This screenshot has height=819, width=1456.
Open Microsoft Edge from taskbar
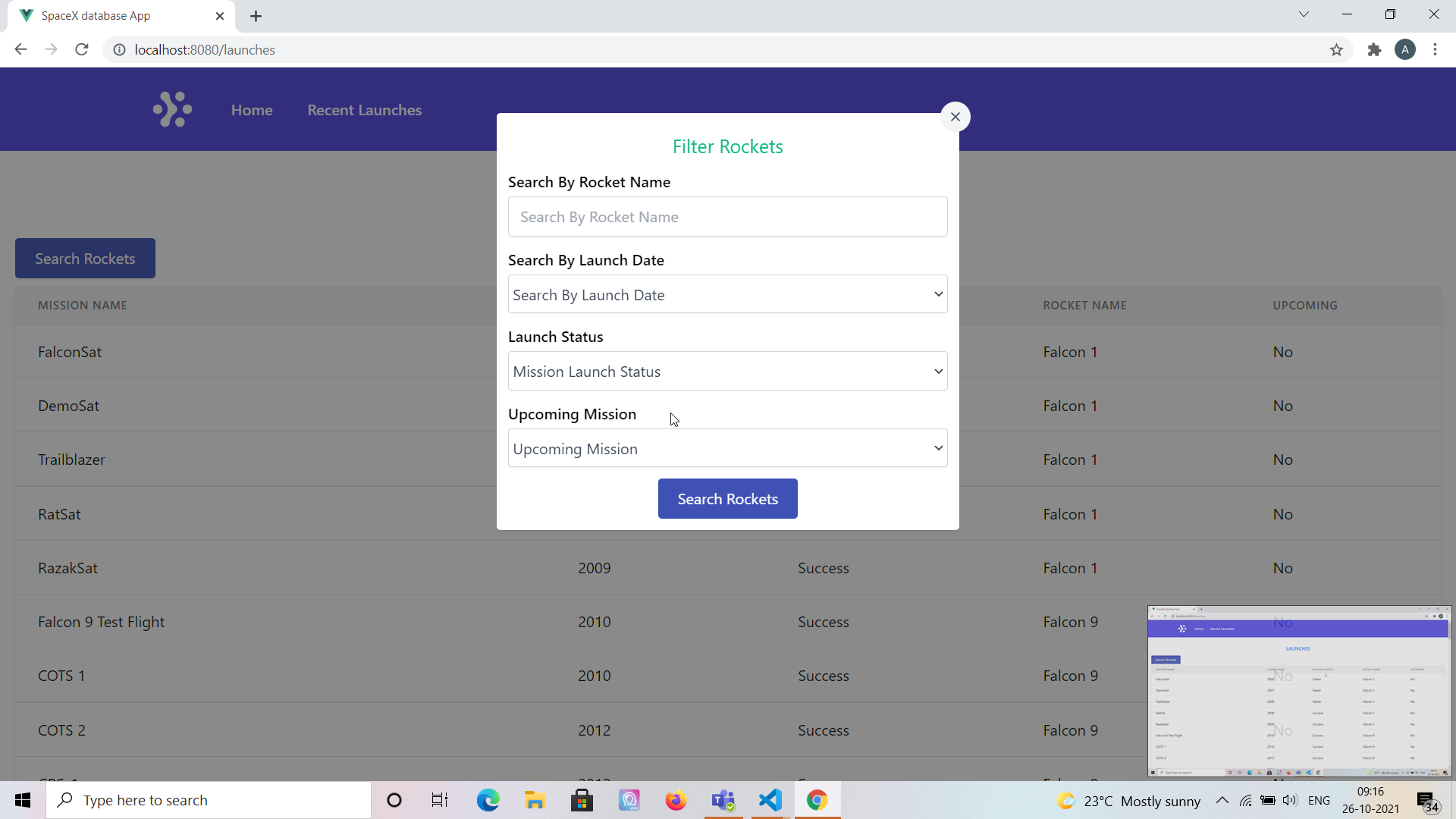[x=488, y=800]
